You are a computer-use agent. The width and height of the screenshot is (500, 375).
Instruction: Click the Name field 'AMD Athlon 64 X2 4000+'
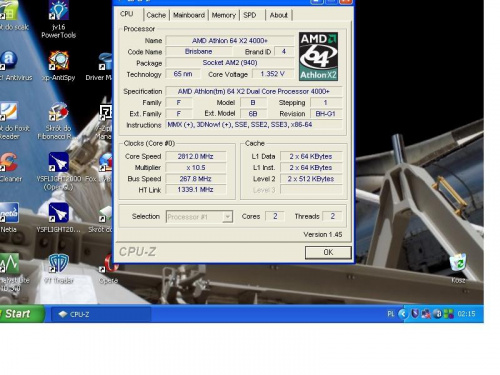230,41
